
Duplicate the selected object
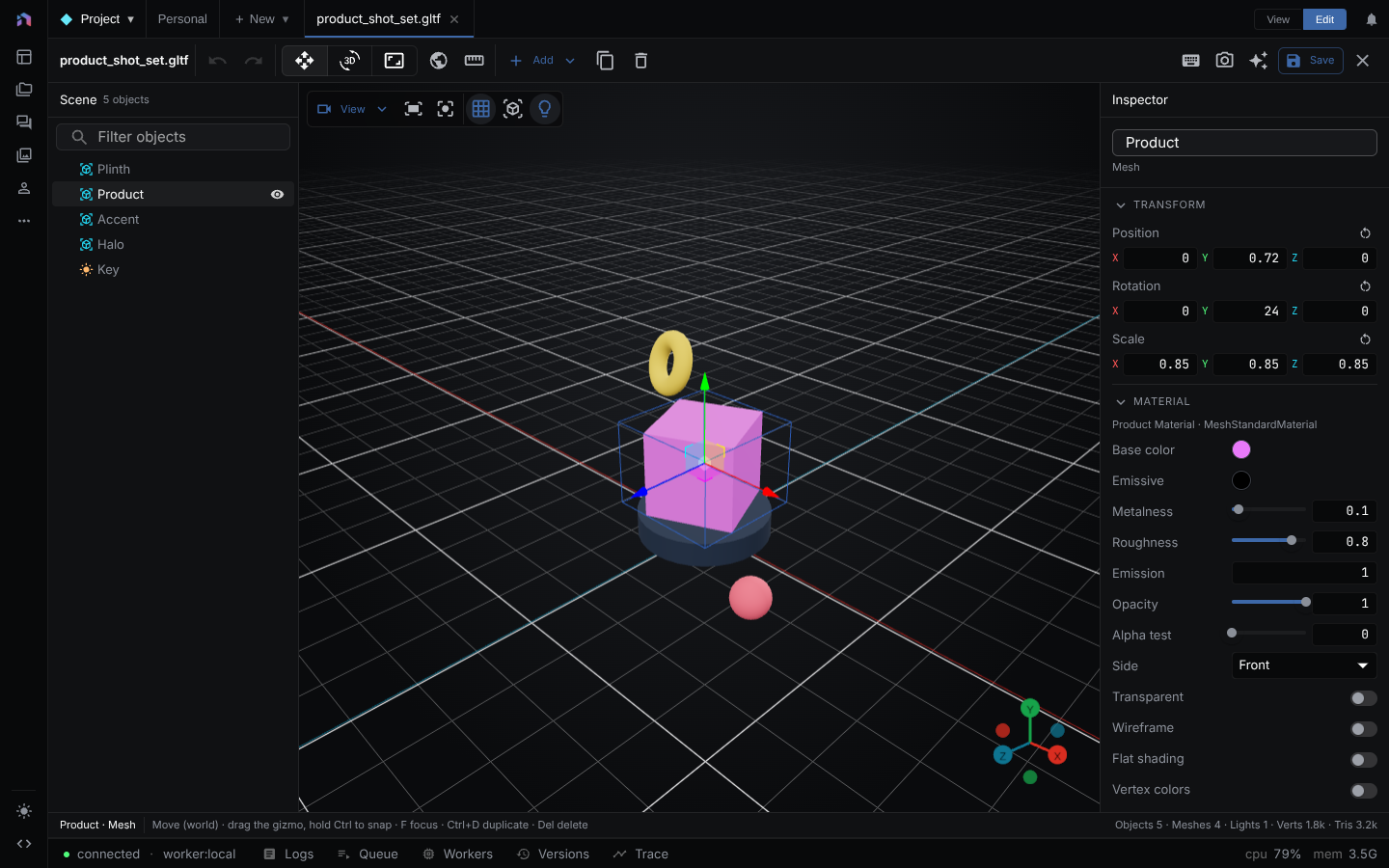(x=606, y=61)
